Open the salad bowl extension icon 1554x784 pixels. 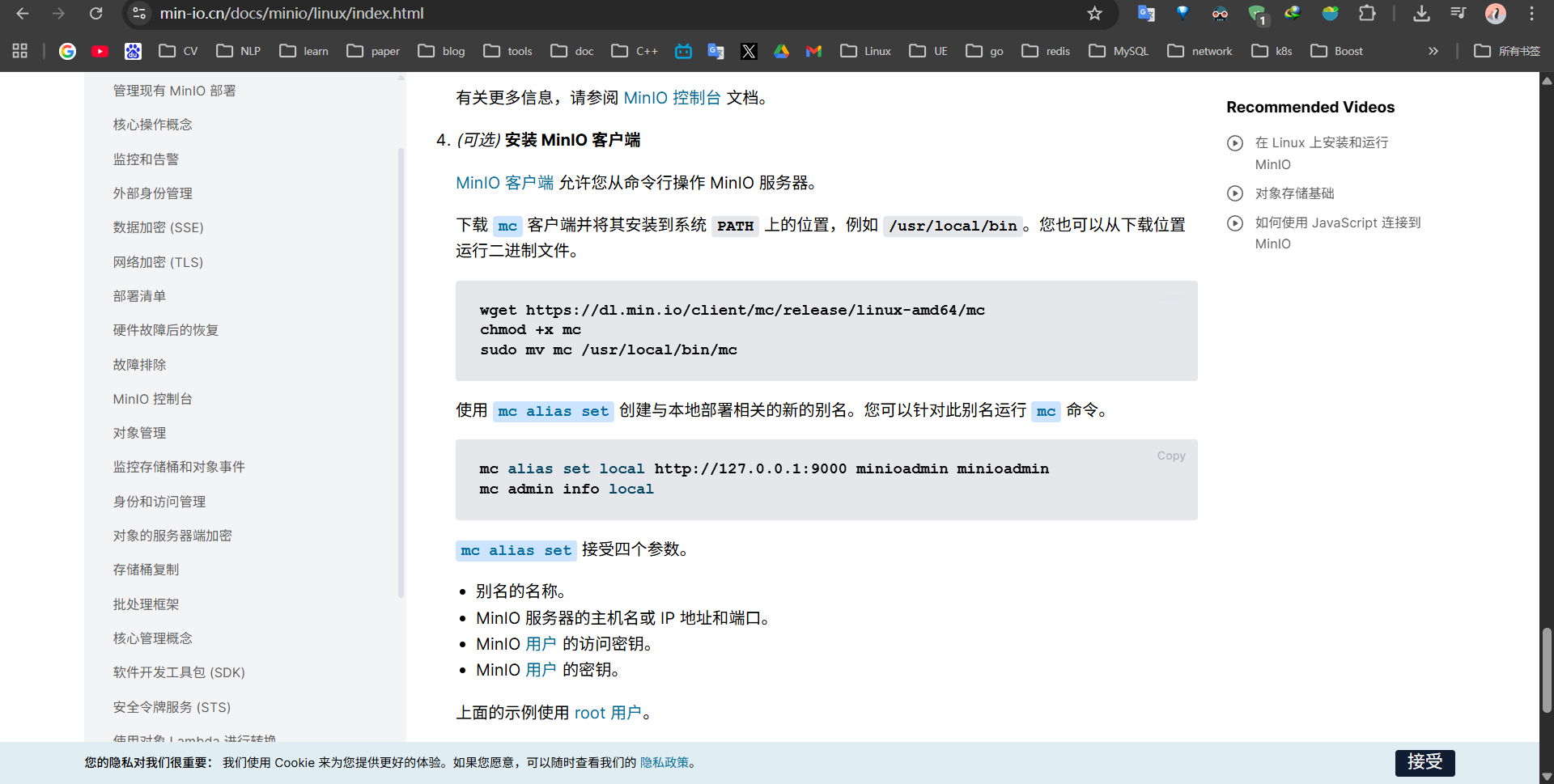1330,14
